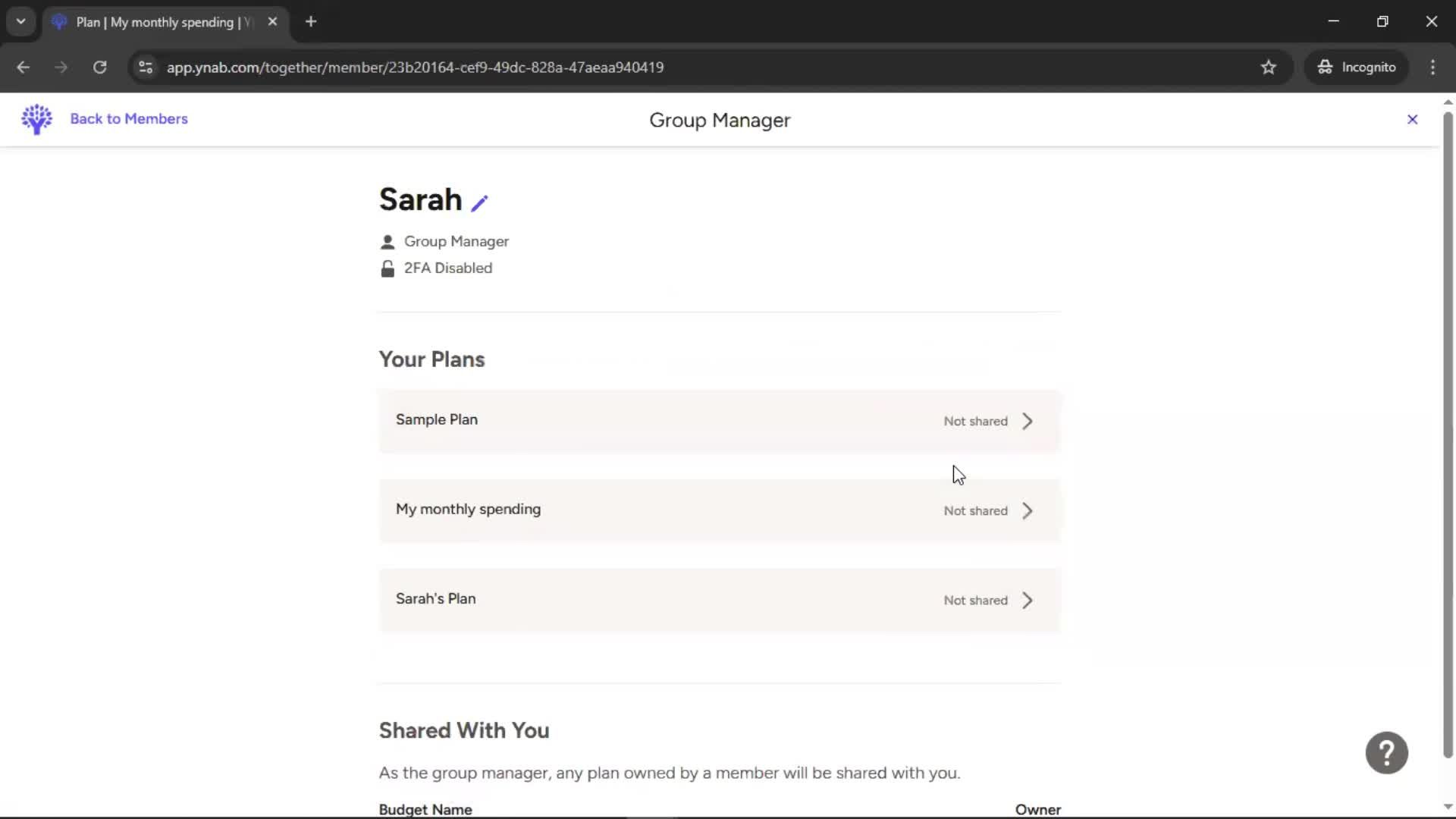Open the tab search dropdown
The image size is (1456, 819).
coord(21,22)
